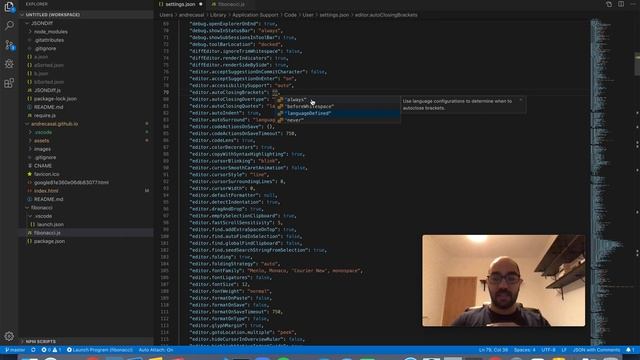Open the Run and Debug view

click(9, 64)
